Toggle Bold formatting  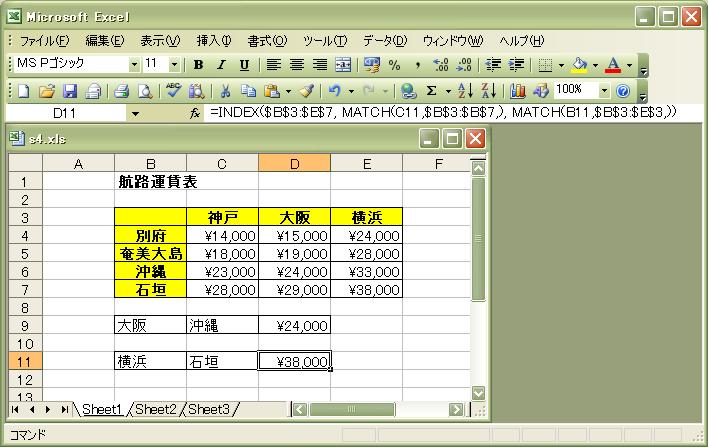pos(198,65)
